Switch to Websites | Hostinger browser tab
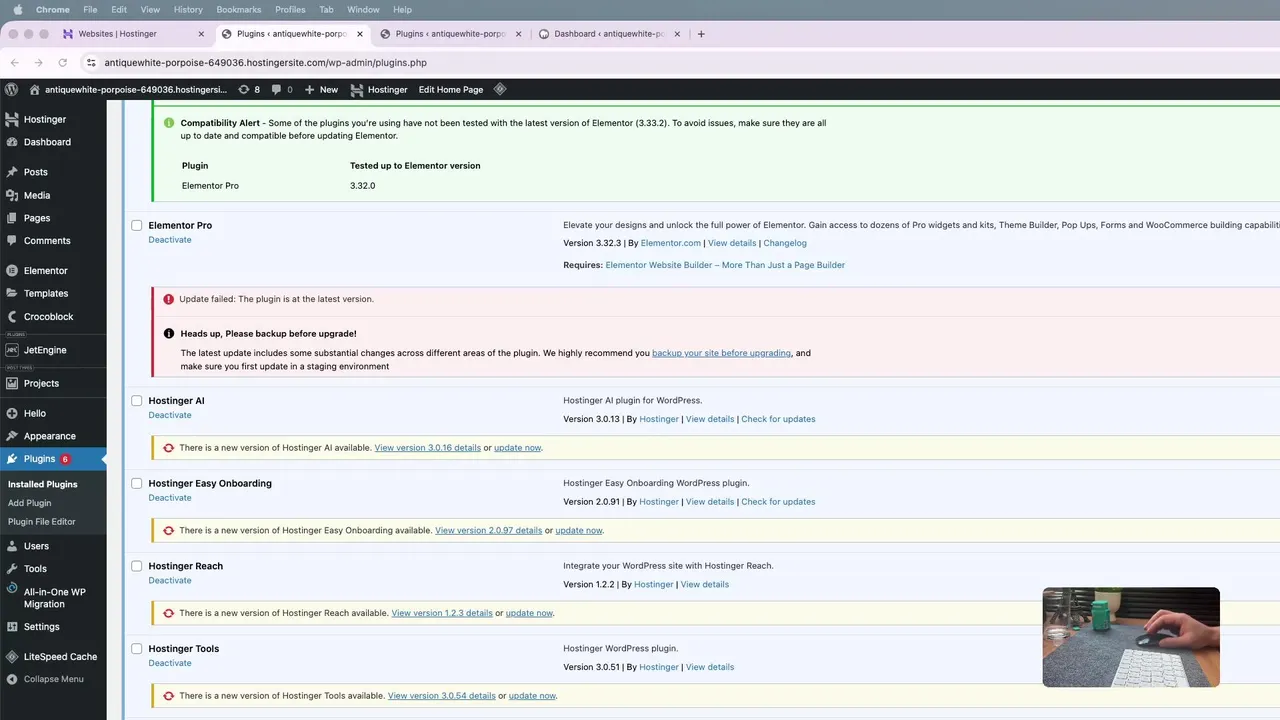Viewport: 1280px width, 720px height. (x=131, y=34)
